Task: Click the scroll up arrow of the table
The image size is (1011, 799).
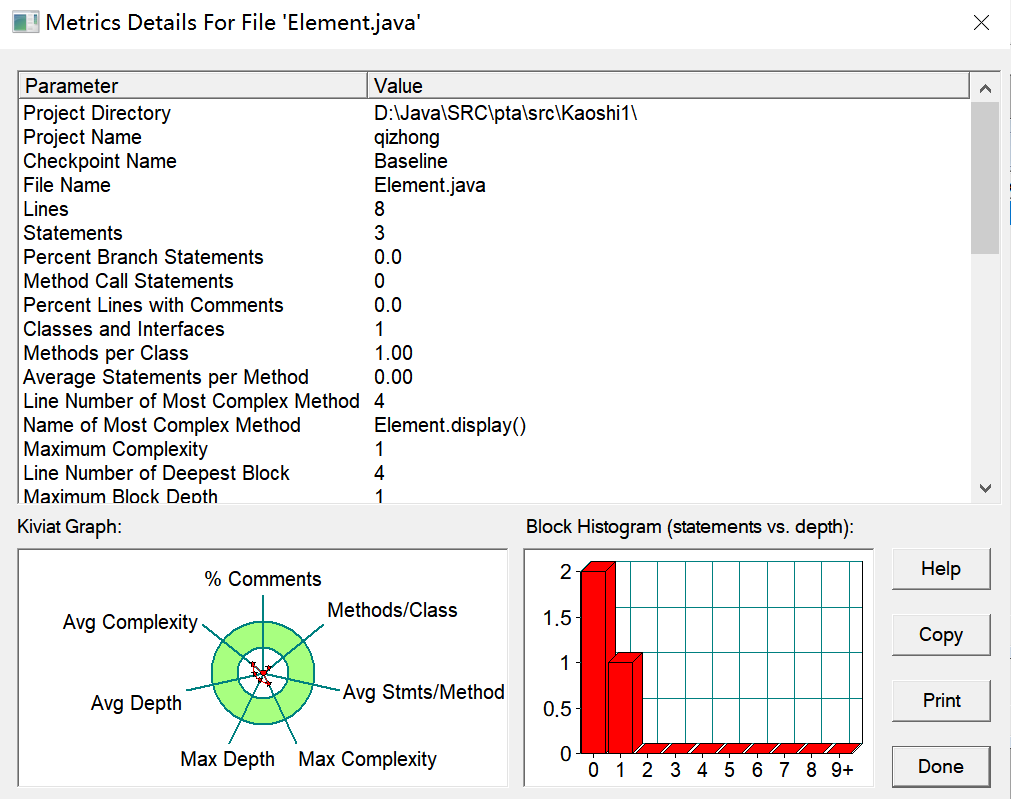Action: point(985,88)
